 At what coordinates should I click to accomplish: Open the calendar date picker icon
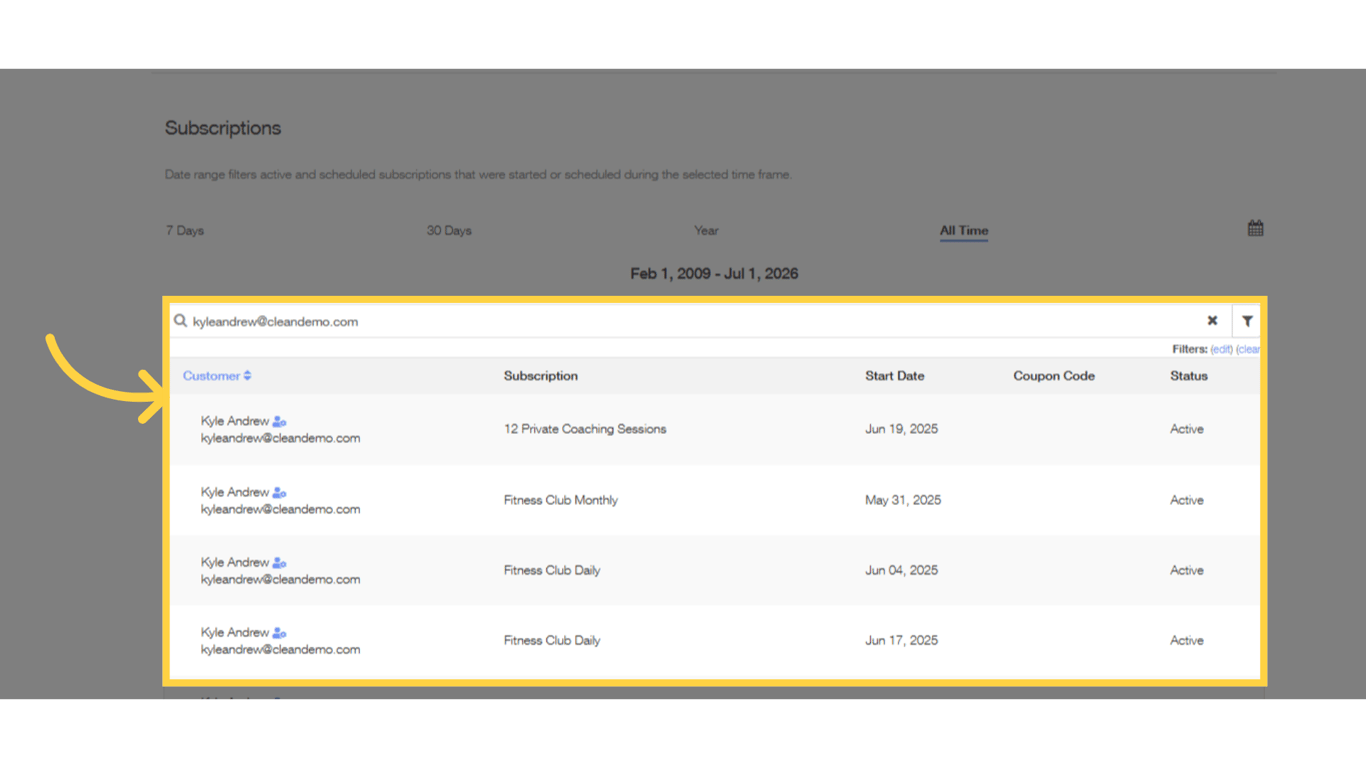tap(1255, 227)
